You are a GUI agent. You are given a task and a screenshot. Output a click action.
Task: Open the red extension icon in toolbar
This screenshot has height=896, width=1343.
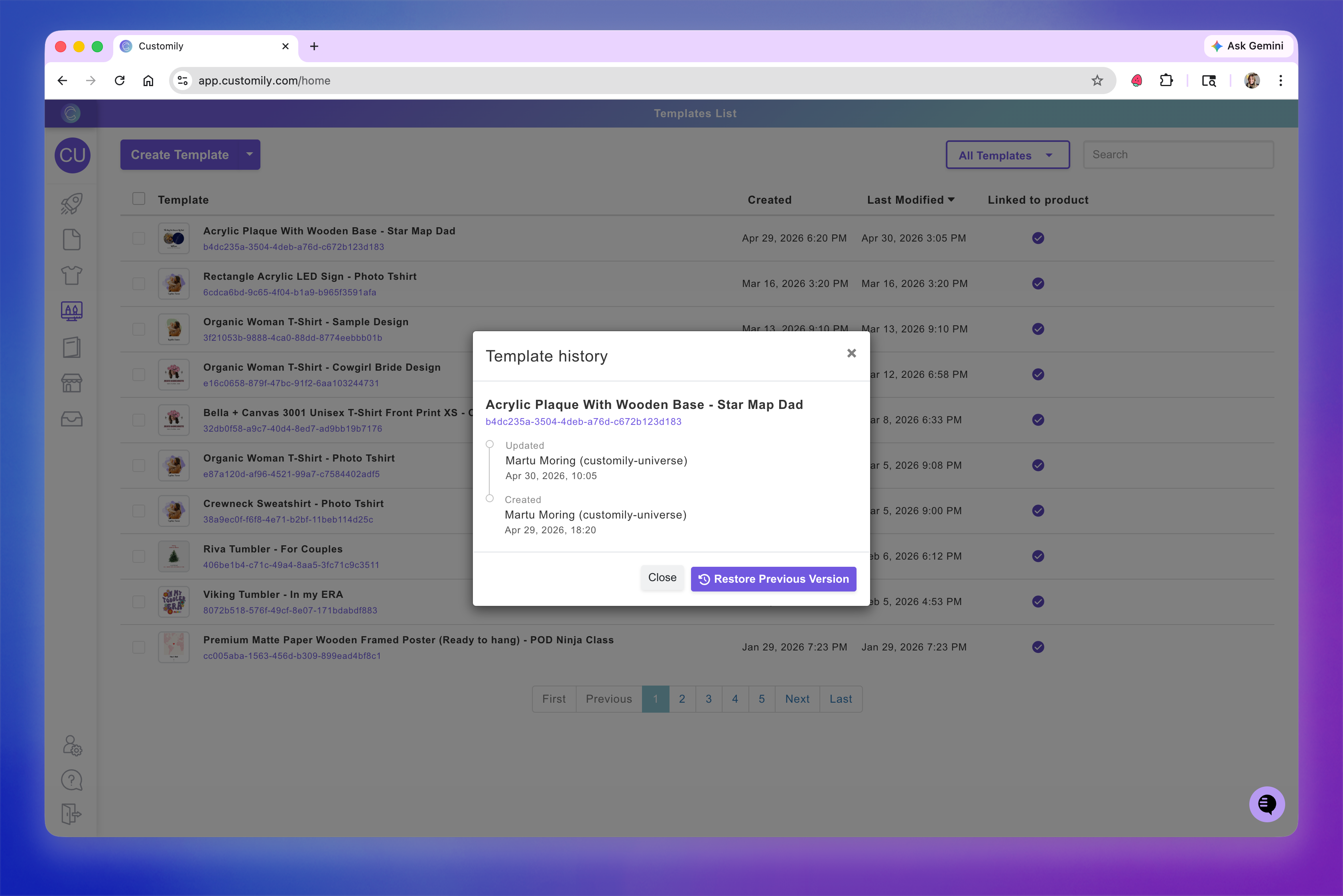tap(1136, 81)
